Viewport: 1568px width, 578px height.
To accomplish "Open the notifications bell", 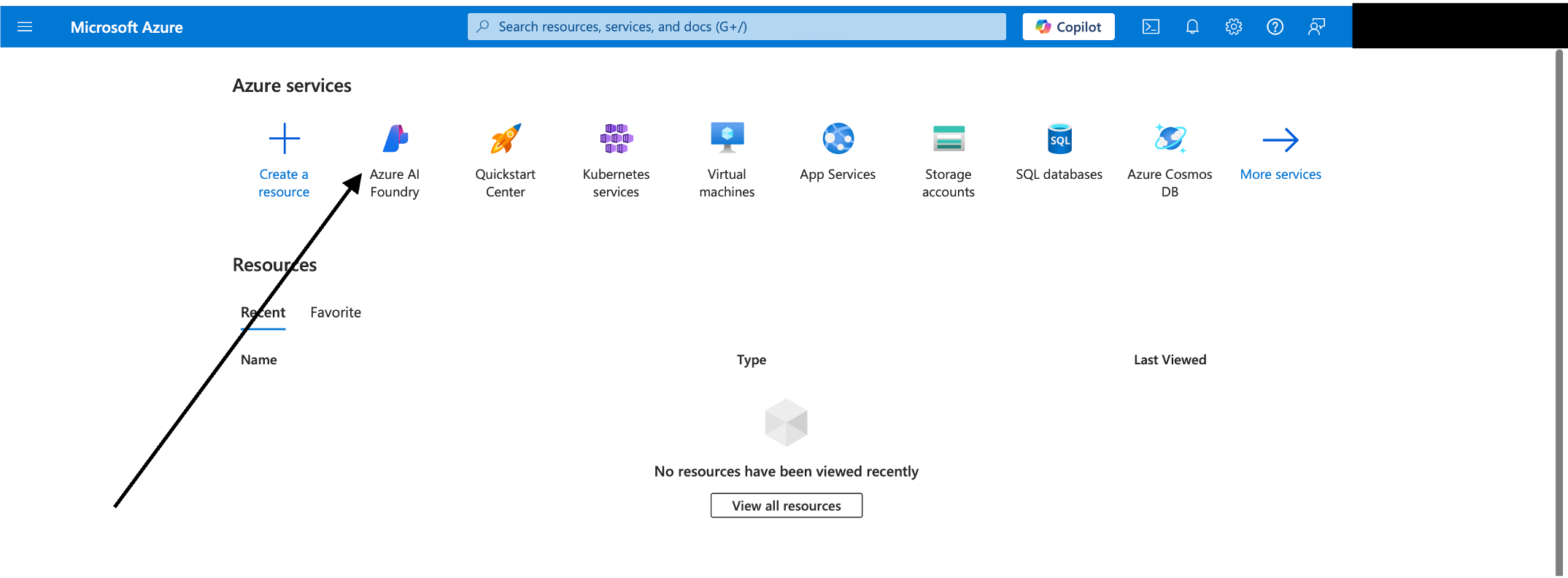I will [x=1192, y=27].
